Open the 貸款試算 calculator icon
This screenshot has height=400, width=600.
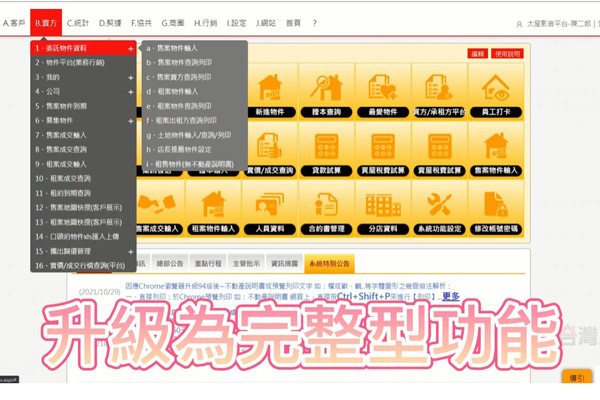pos(327,148)
